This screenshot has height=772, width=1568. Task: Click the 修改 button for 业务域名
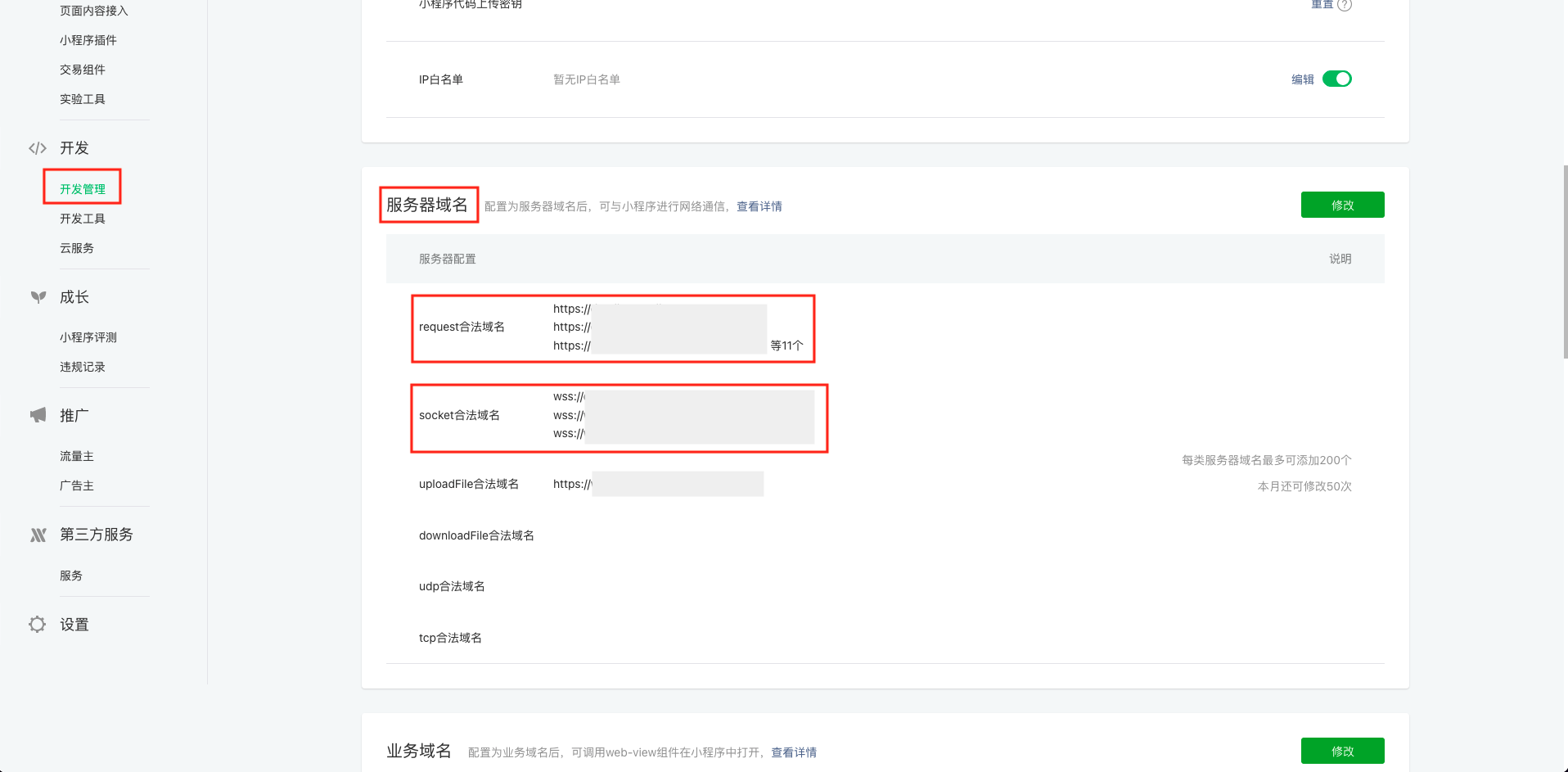[x=1342, y=751]
